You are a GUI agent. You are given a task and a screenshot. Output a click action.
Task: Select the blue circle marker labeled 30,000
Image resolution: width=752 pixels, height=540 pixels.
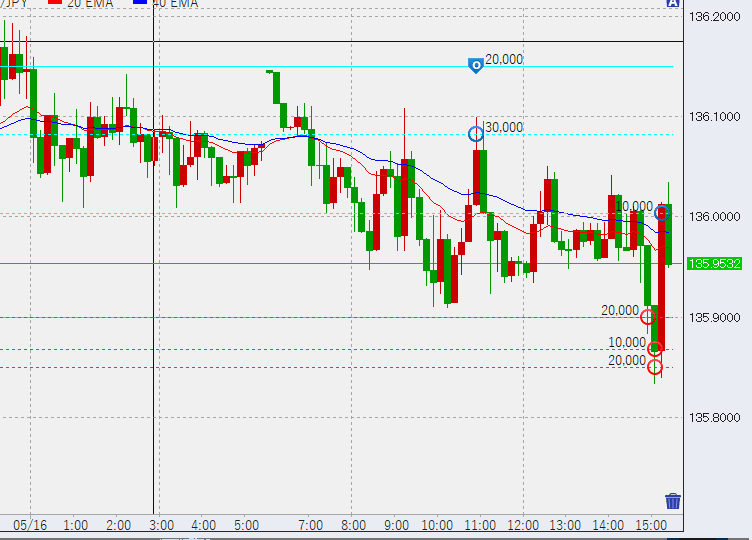(476, 133)
